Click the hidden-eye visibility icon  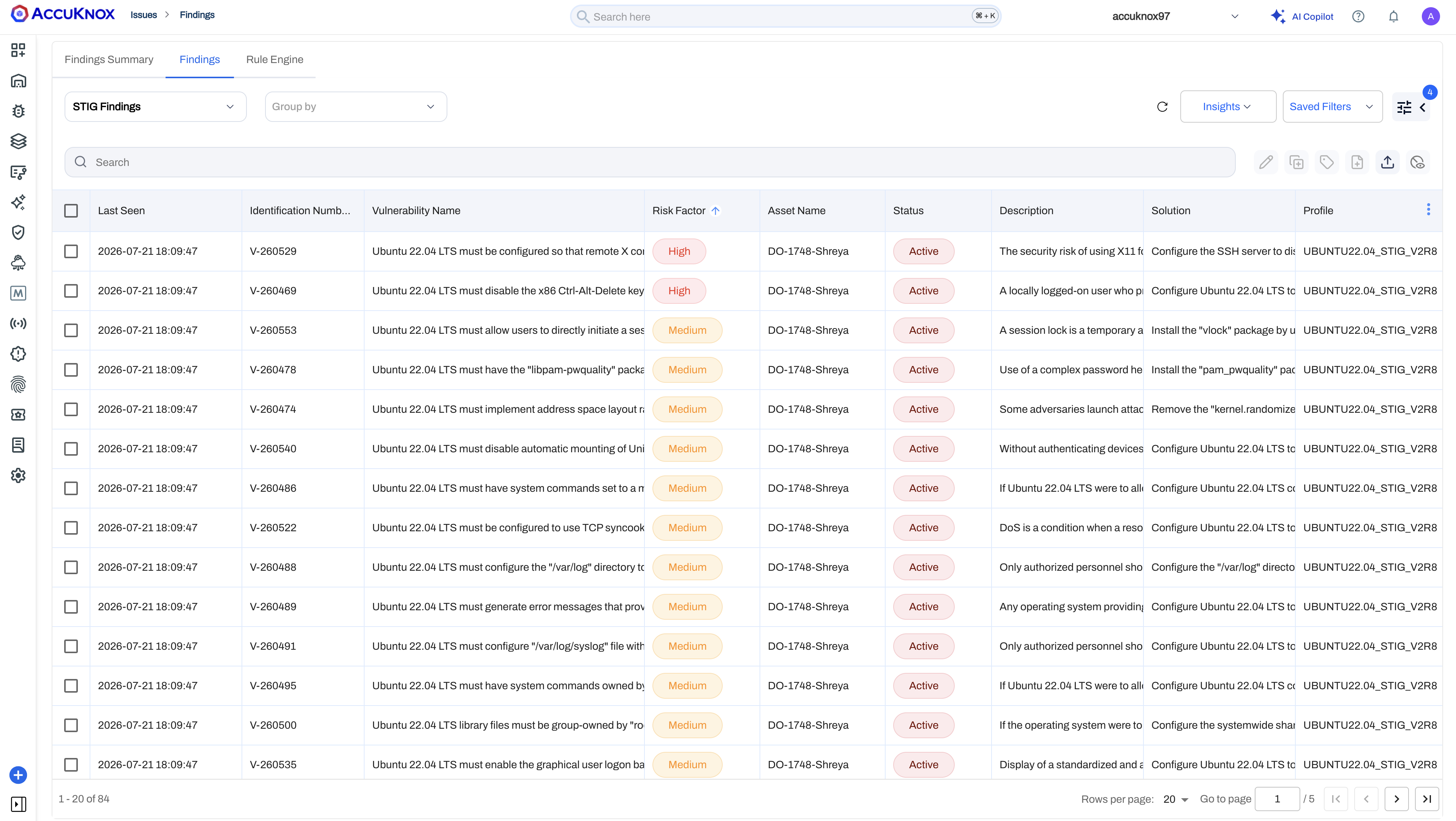pos(1418,163)
